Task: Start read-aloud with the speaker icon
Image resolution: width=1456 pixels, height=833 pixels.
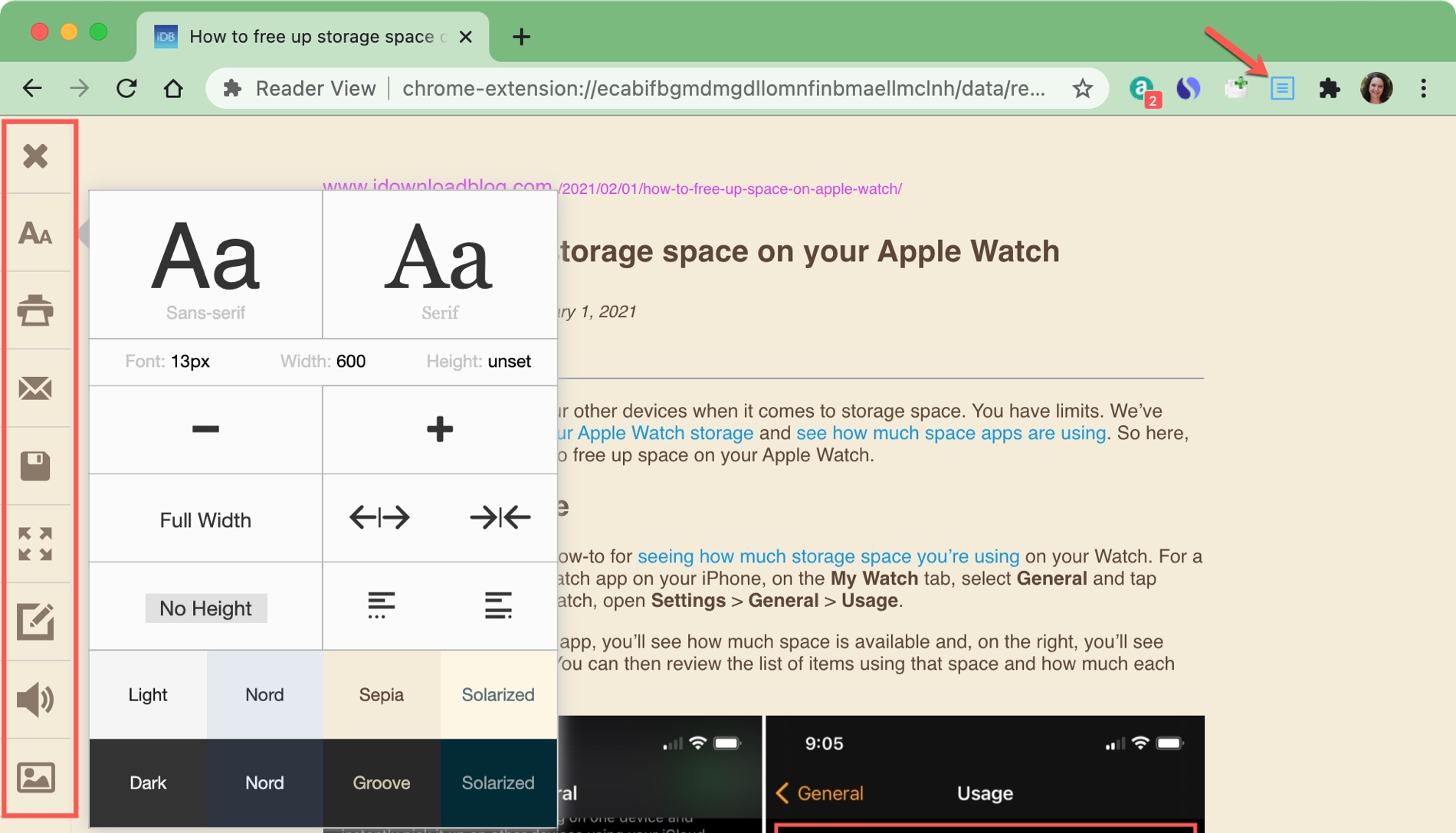Action: click(36, 698)
